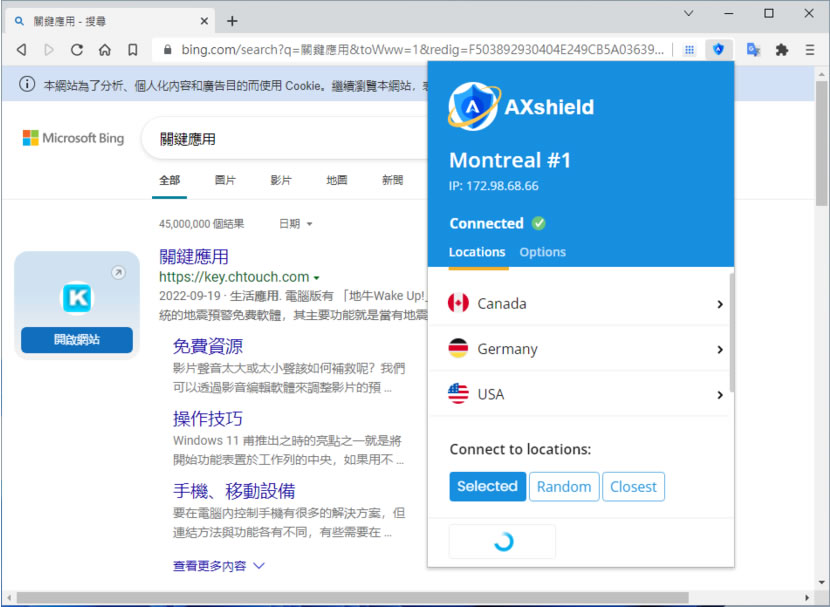
Task: Select the 圖片 search tab
Action: [x=225, y=180]
